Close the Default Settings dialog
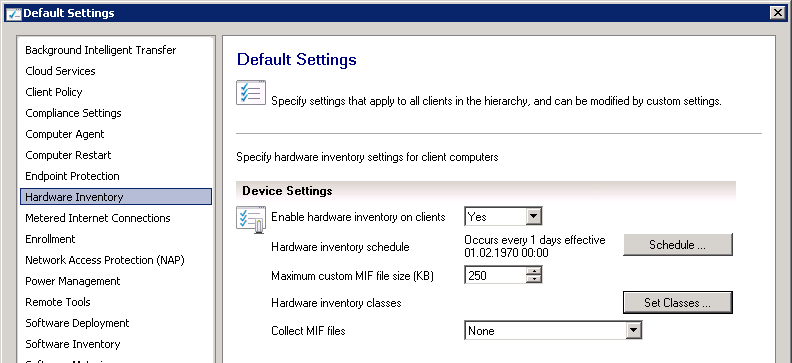The image size is (792, 363). click(778, 13)
